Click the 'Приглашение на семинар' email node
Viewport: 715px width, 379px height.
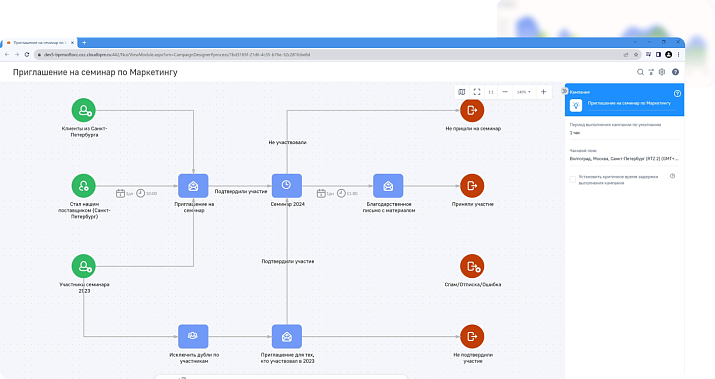coord(193,186)
